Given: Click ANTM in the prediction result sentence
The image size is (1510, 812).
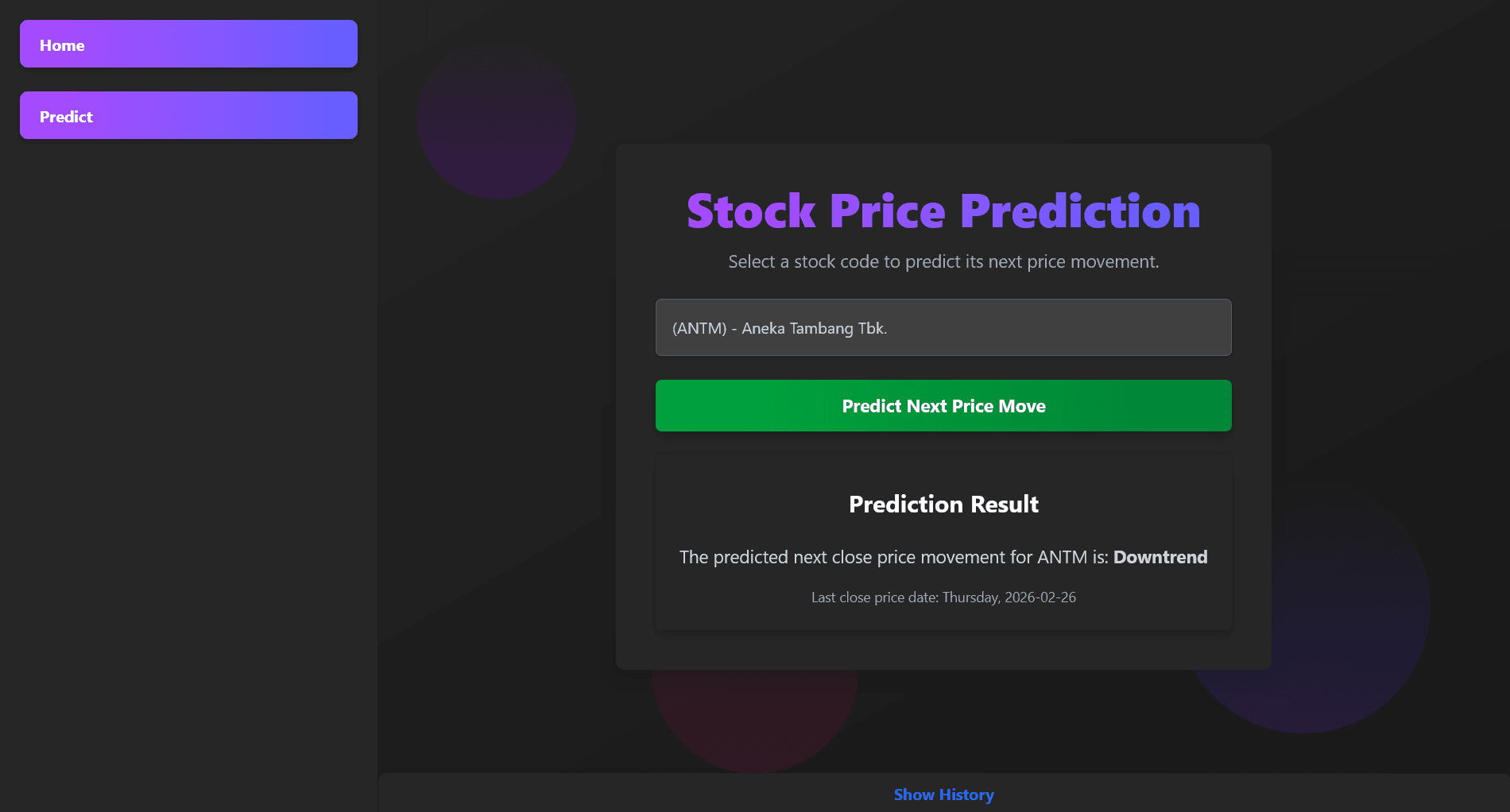Looking at the screenshot, I should [1061, 558].
